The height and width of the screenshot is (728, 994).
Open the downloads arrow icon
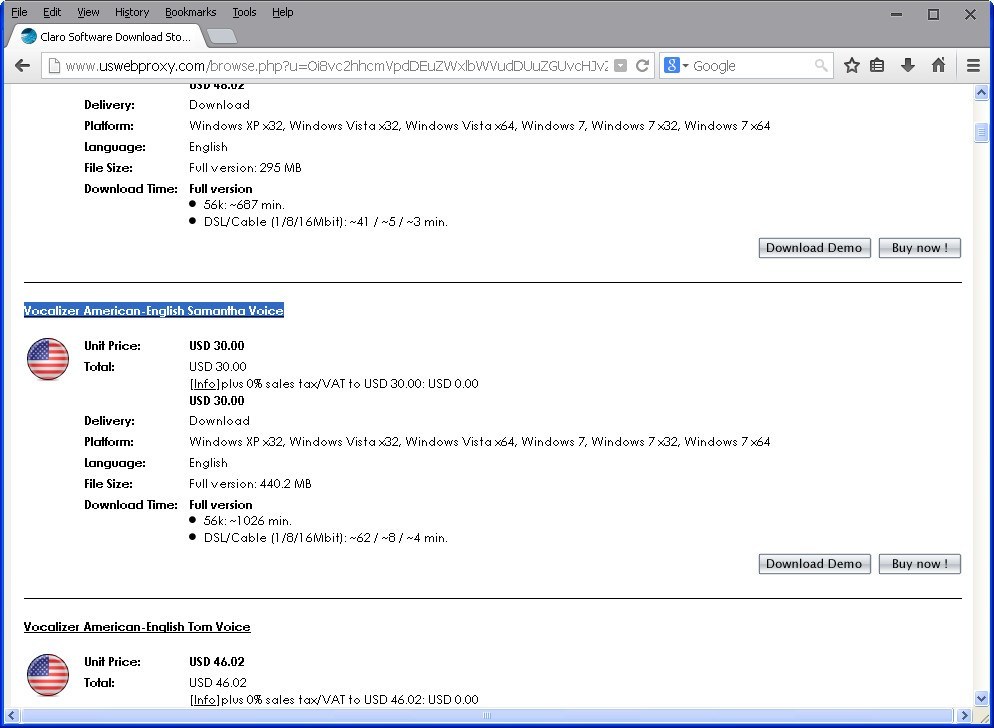908,65
